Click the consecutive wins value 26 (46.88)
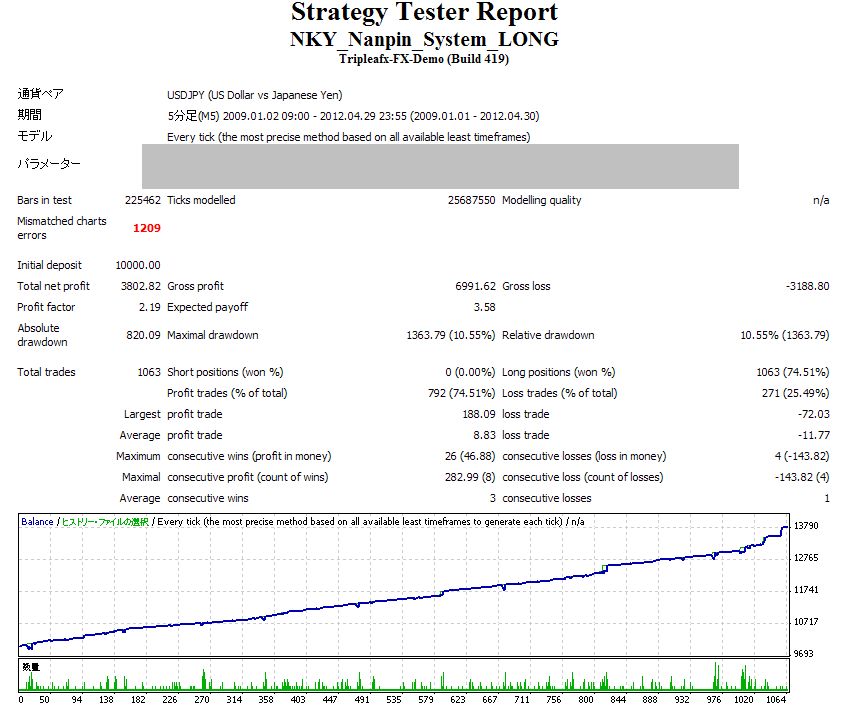The width and height of the screenshot is (847, 709). tap(470, 457)
